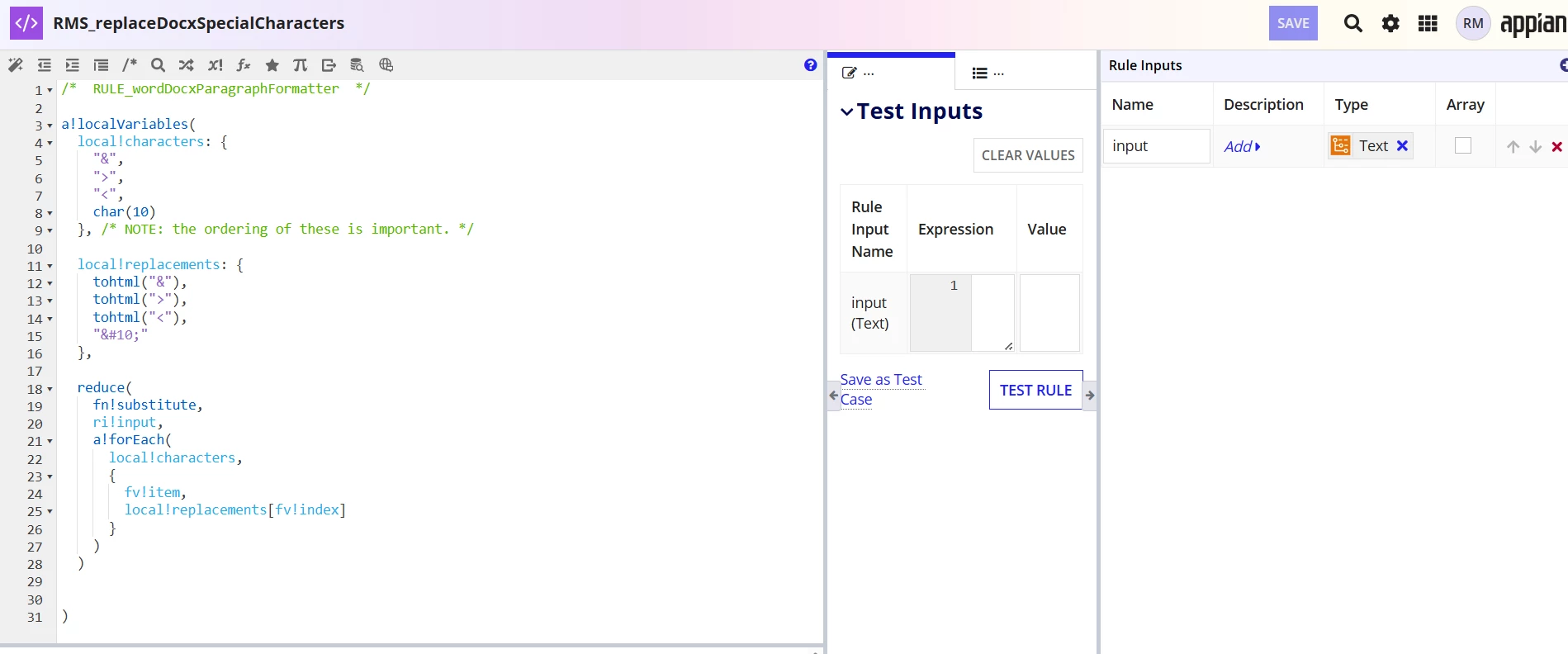1568x654 pixels.
Task: Fold the reduce block at line 18
Action: [x=50, y=390]
